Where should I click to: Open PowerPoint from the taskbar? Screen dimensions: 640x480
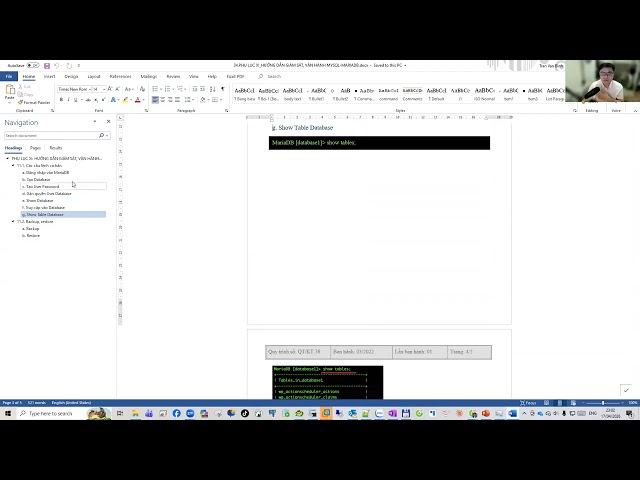(x=486, y=413)
